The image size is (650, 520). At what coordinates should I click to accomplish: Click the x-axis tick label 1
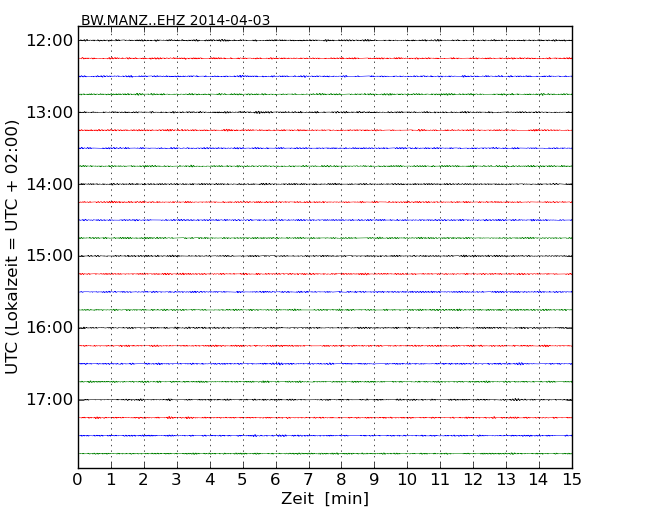[x=111, y=480]
